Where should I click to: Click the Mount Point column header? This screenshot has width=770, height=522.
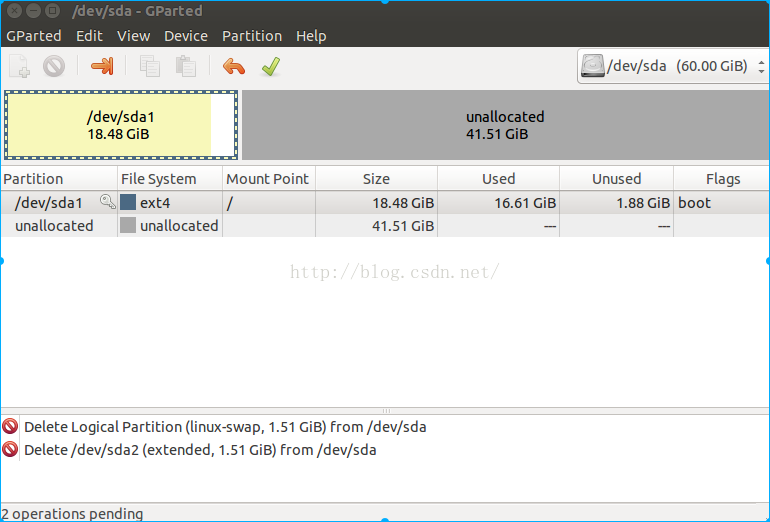(x=269, y=179)
